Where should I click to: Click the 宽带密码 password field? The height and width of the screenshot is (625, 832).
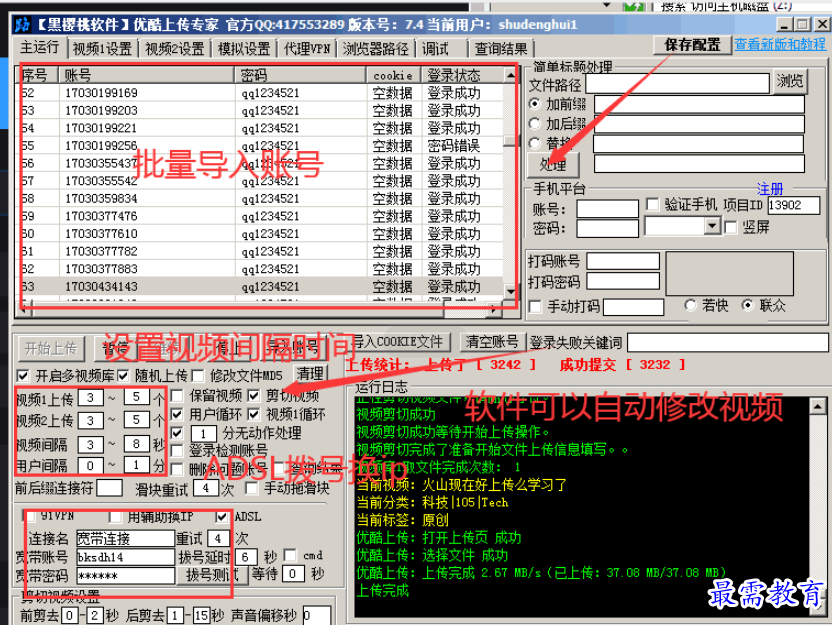(x=125, y=575)
